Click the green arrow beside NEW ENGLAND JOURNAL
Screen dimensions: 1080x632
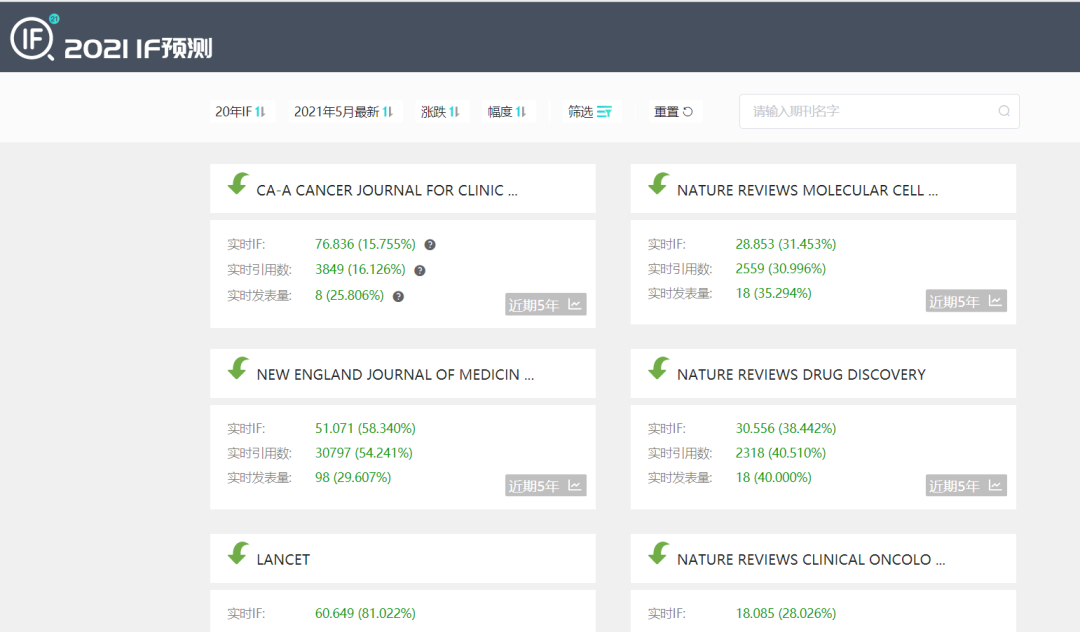[x=238, y=368]
